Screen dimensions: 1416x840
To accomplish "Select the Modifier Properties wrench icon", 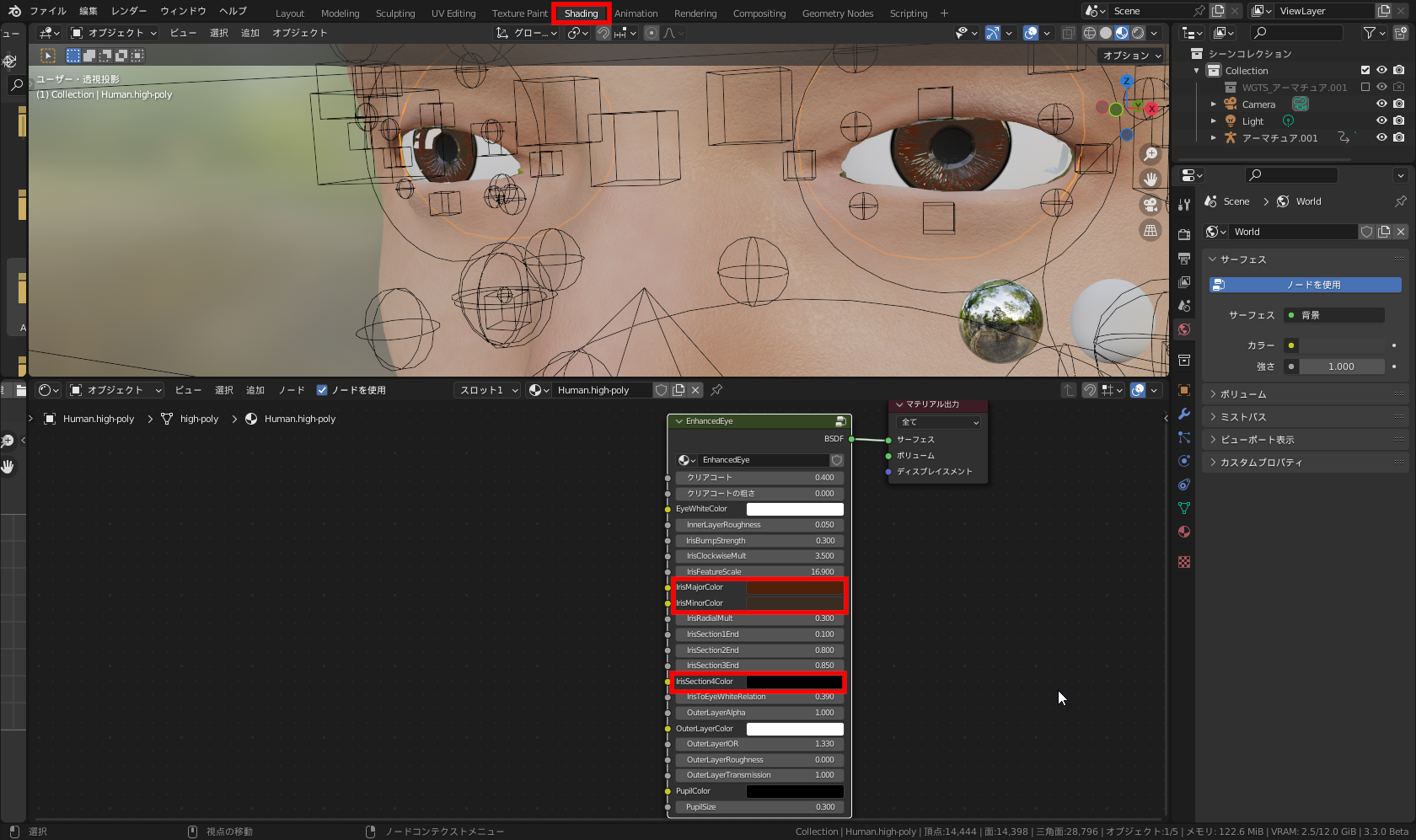I will (x=1183, y=414).
